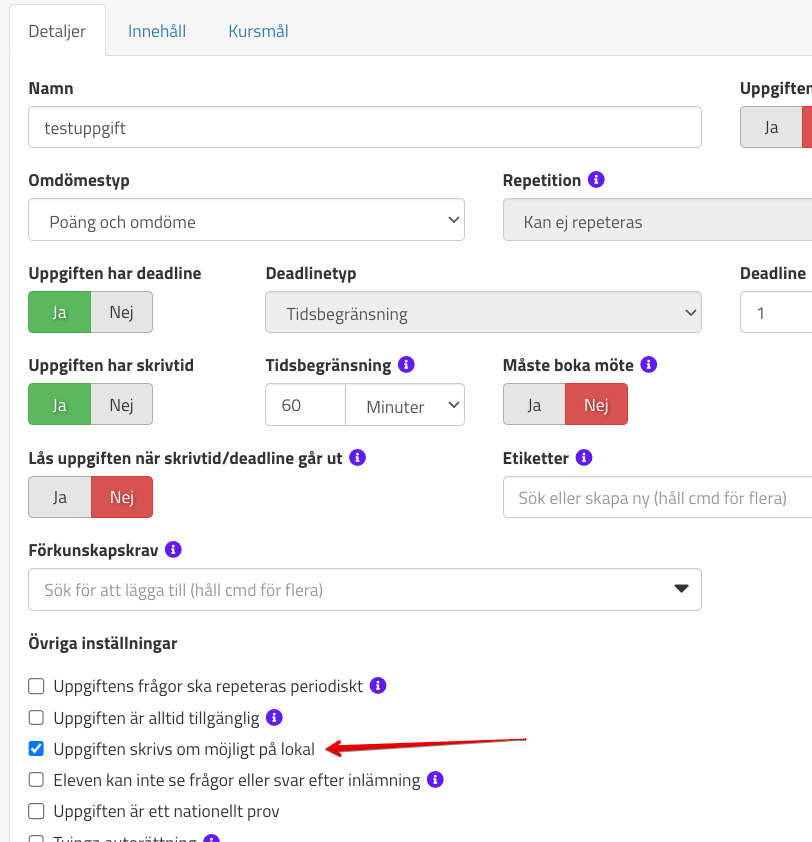Set Lås uppgiften option to Ja
812x842 pixels.
pyautogui.click(x=60, y=497)
